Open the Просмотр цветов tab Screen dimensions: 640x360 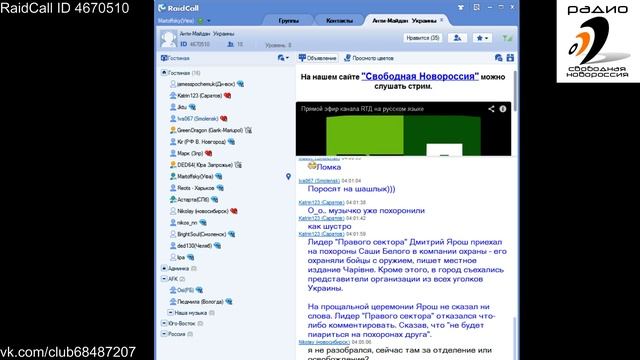point(369,58)
